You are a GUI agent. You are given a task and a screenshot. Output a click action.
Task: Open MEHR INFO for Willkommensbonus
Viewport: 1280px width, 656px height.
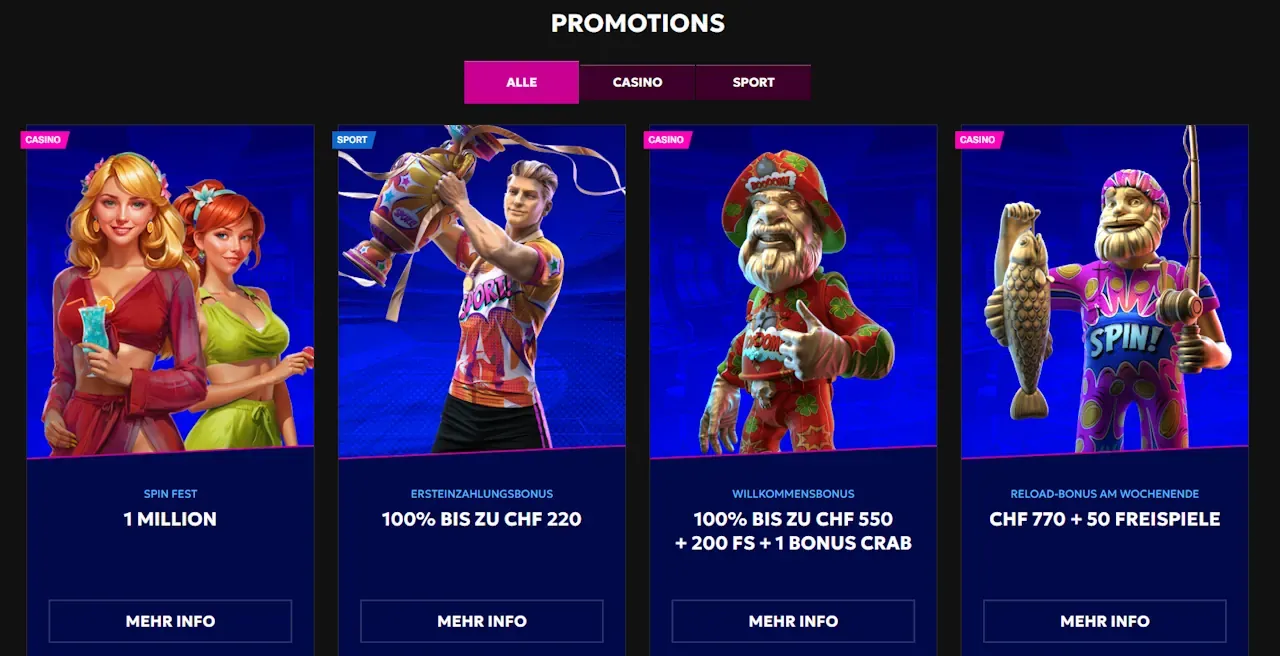click(x=793, y=621)
